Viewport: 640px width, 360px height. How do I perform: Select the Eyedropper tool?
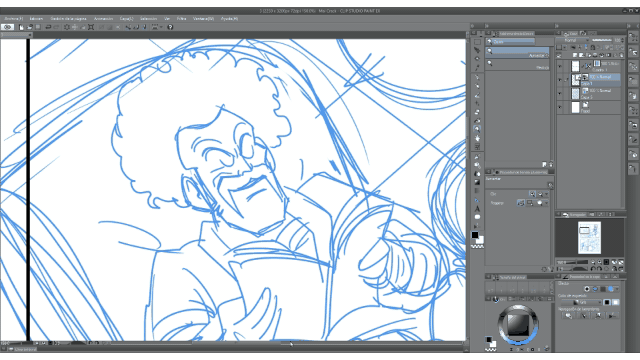[x=477, y=67]
